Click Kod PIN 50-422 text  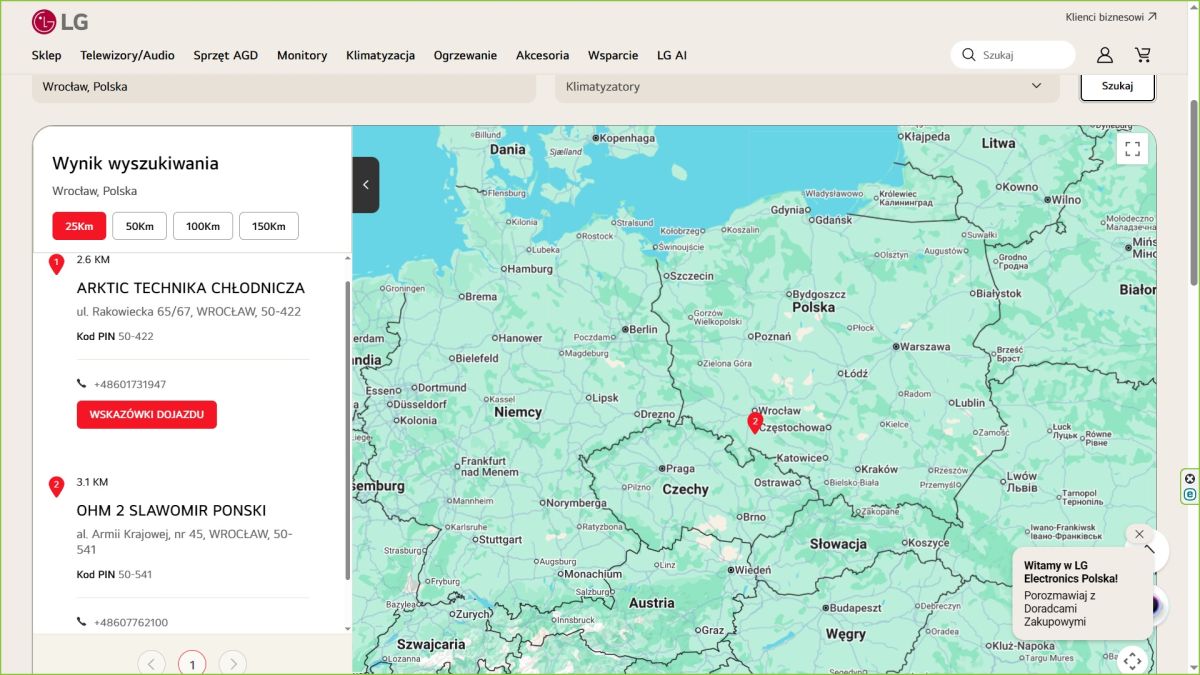pos(115,336)
